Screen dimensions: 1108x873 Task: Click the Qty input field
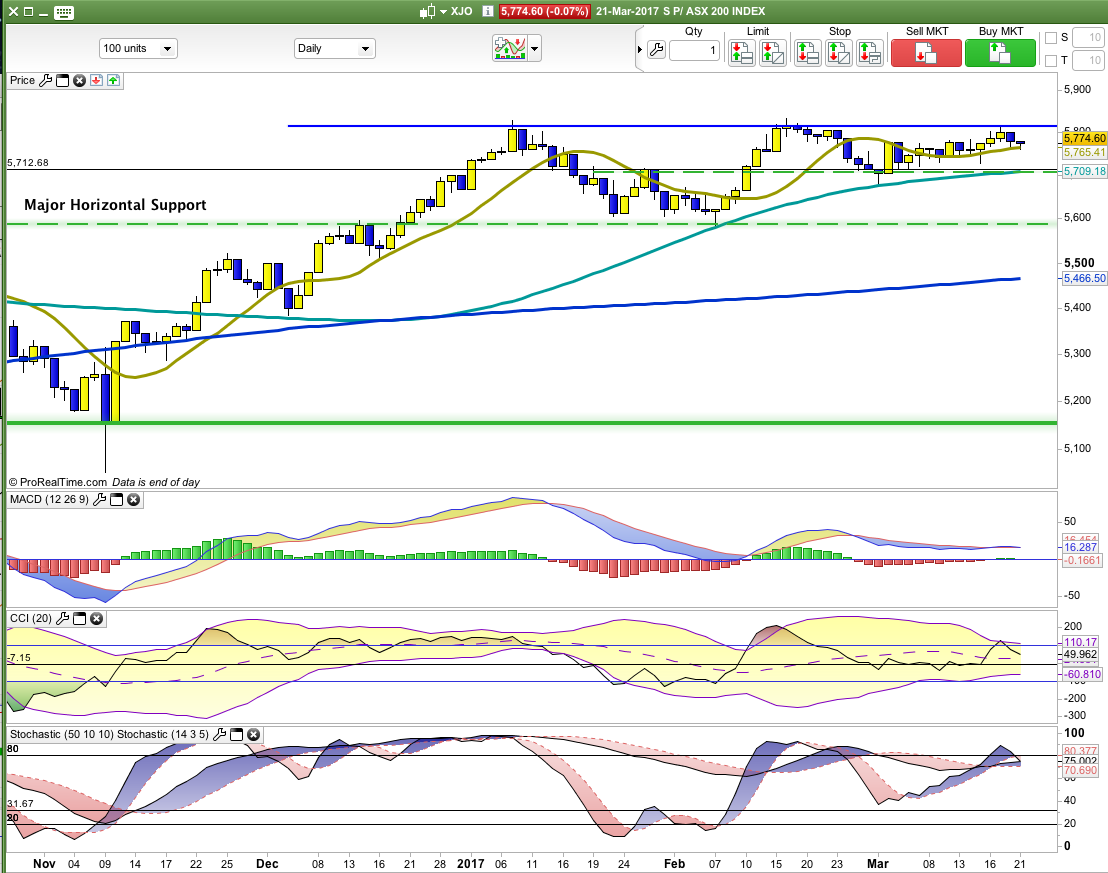(694, 50)
